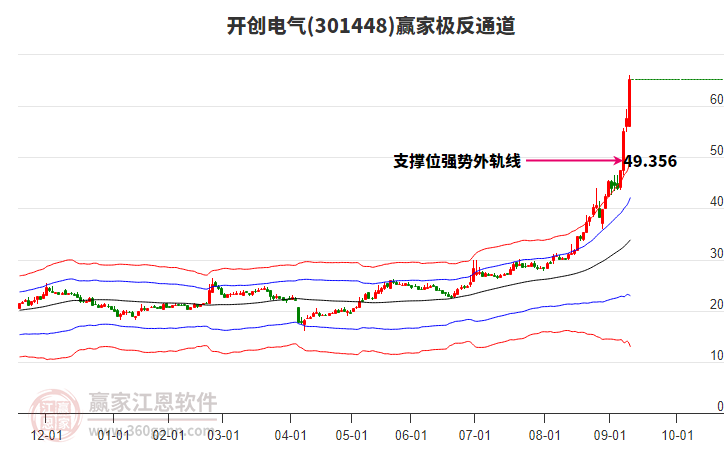Click the 06-01 date label
The height and width of the screenshot is (450, 726).
[x=411, y=435]
